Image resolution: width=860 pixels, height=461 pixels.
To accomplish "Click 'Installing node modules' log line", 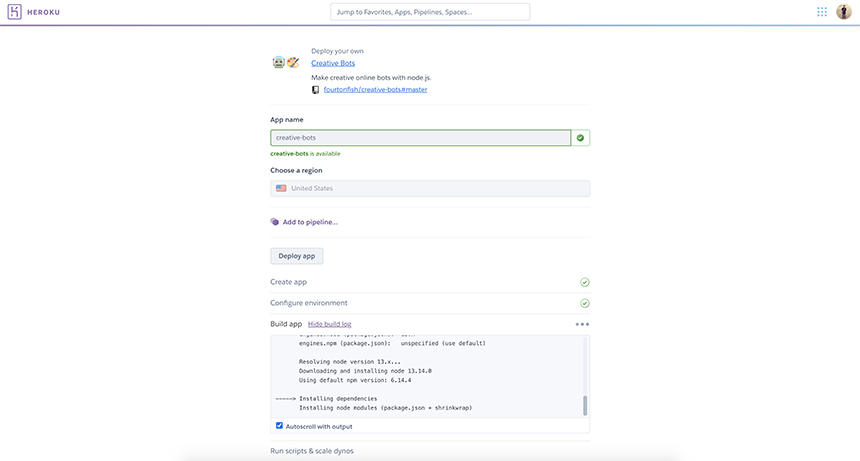I will point(386,408).
